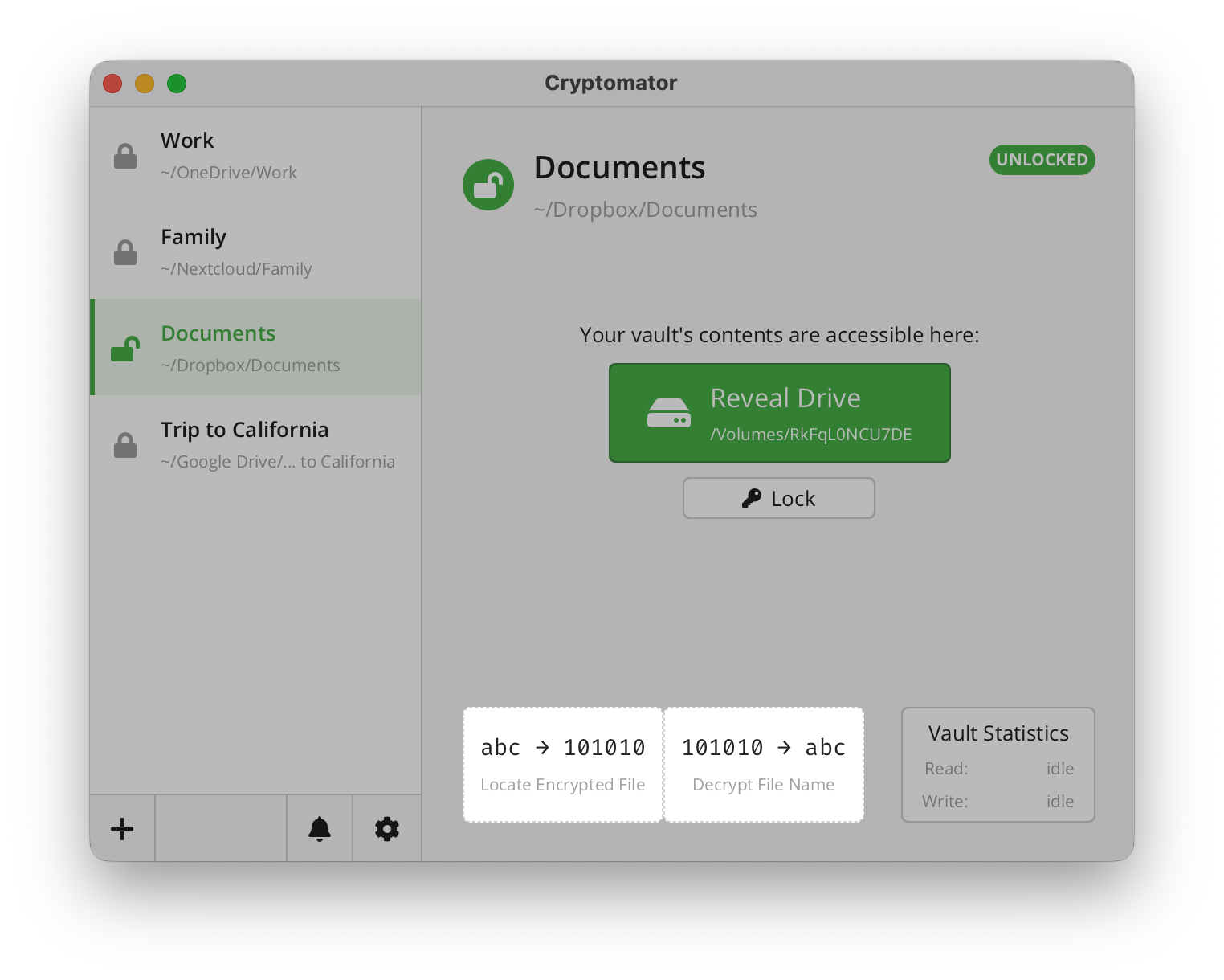Click the plus icon to add vault
Image resolution: width=1224 pixels, height=980 pixels.
click(x=122, y=828)
